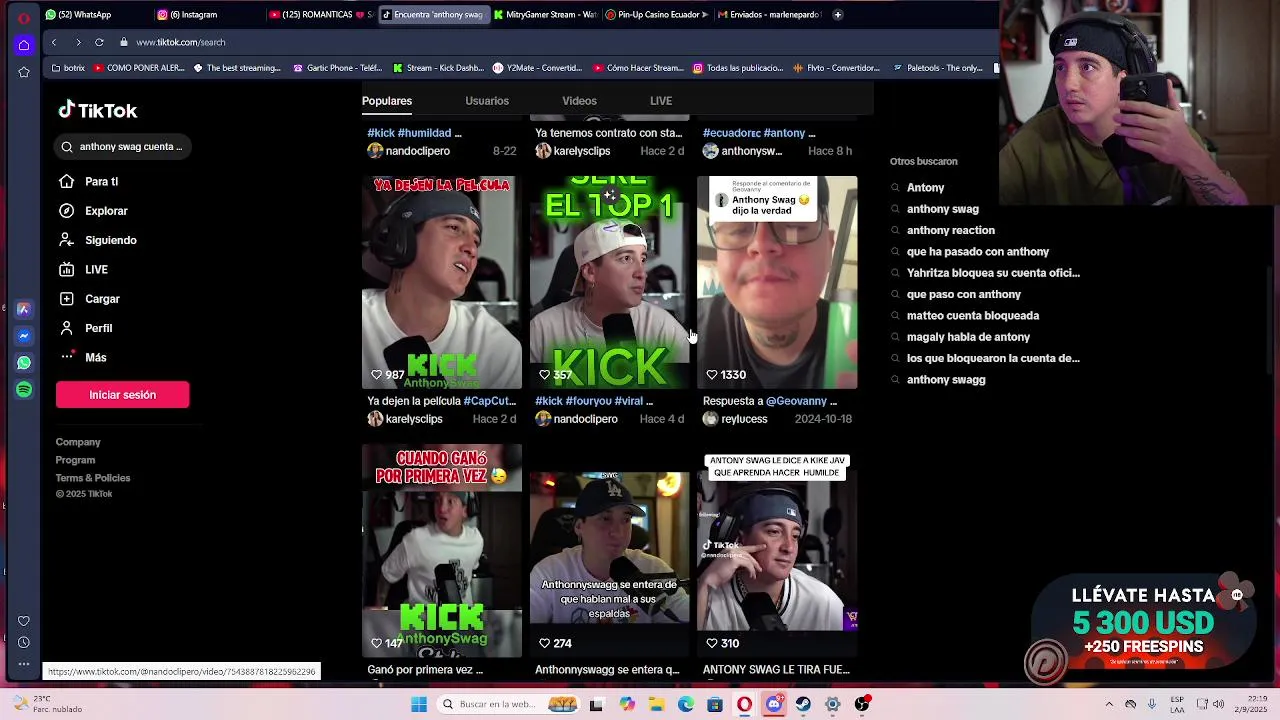This screenshot has width=1280, height=720.
Task: Click Iniciar sesión button
Action: (x=122, y=395)
